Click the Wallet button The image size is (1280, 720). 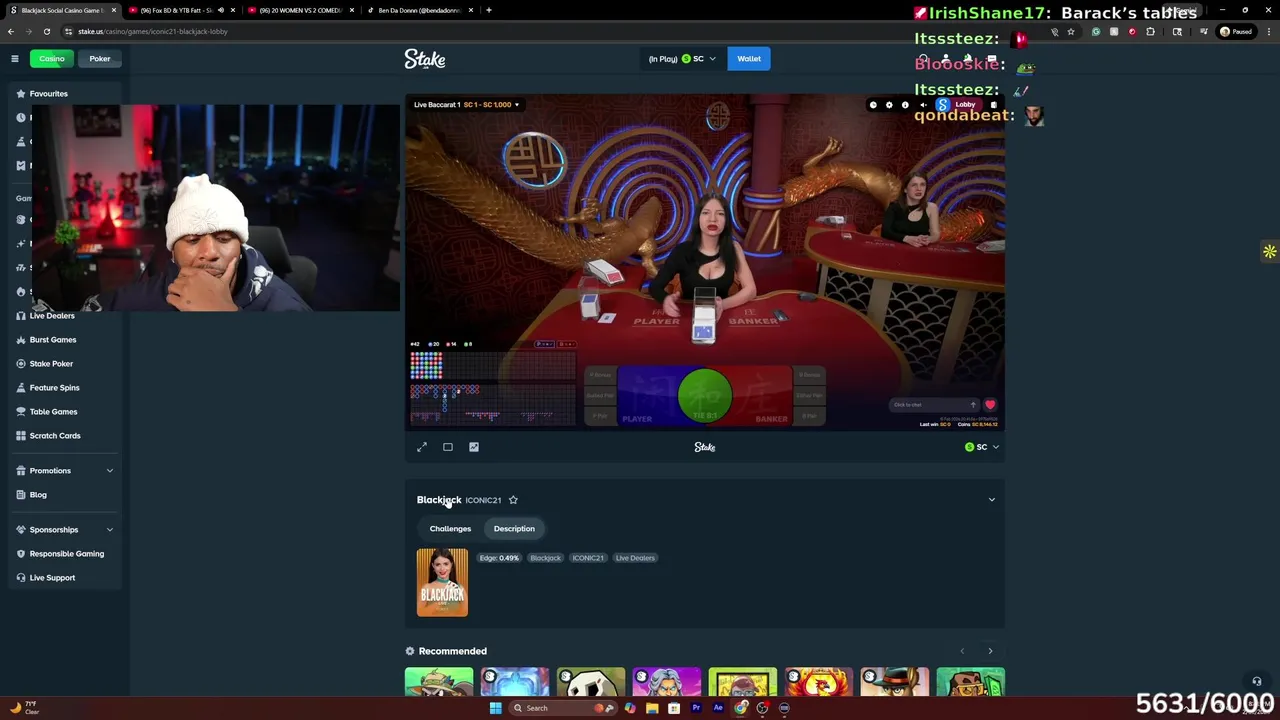coord(749,59)
